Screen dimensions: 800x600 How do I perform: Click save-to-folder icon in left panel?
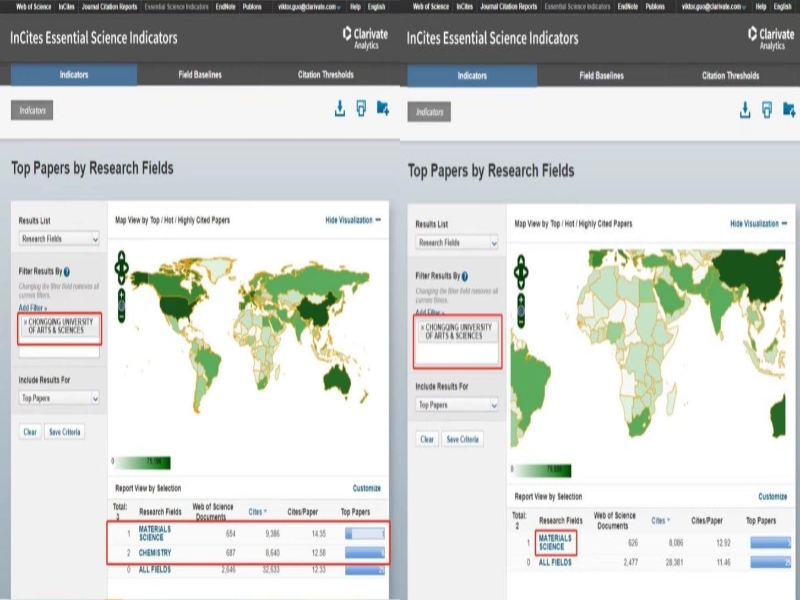(x=383, y=109)
